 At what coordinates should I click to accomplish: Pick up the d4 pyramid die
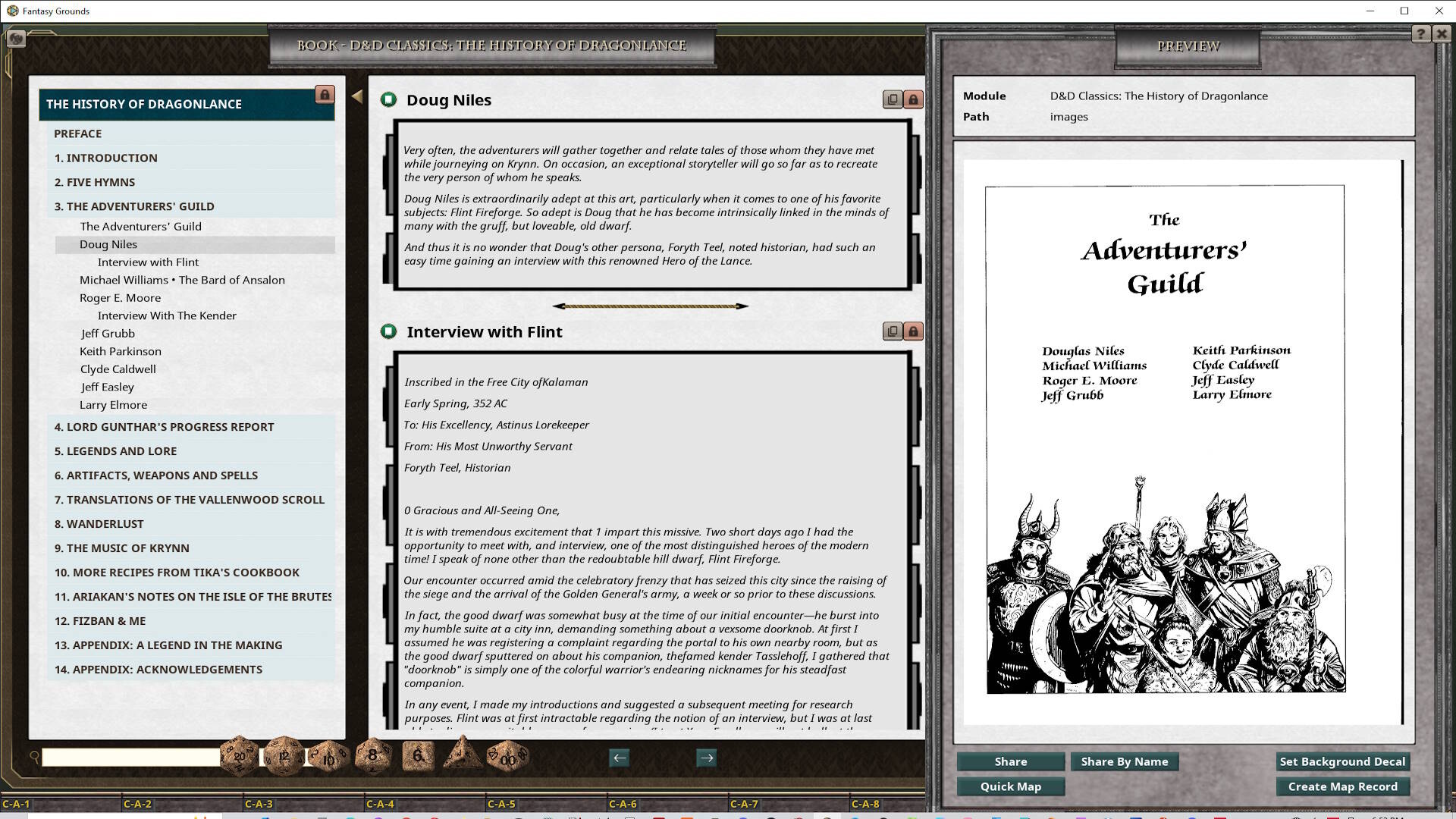(x=463, y=753)
